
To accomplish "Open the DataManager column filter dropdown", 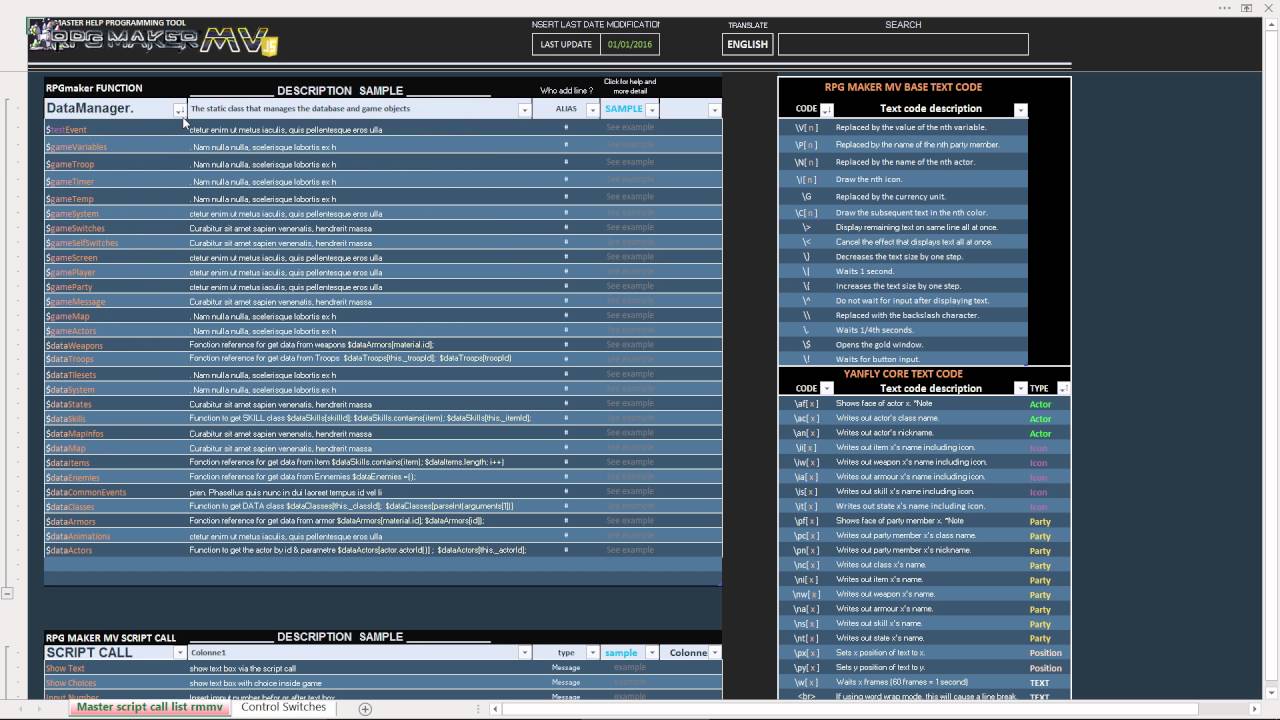I will click(x=179, y=110).
